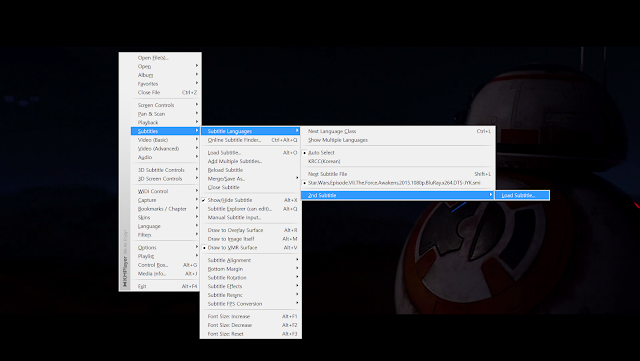Toggle Show/Hide Subtitle checkmark item
The width and height of the screenshot is (640, 361).
click(x=251, y=200)
